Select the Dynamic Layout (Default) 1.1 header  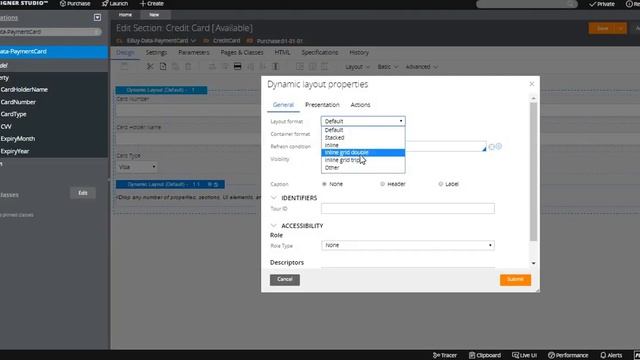tap(170, 184)
